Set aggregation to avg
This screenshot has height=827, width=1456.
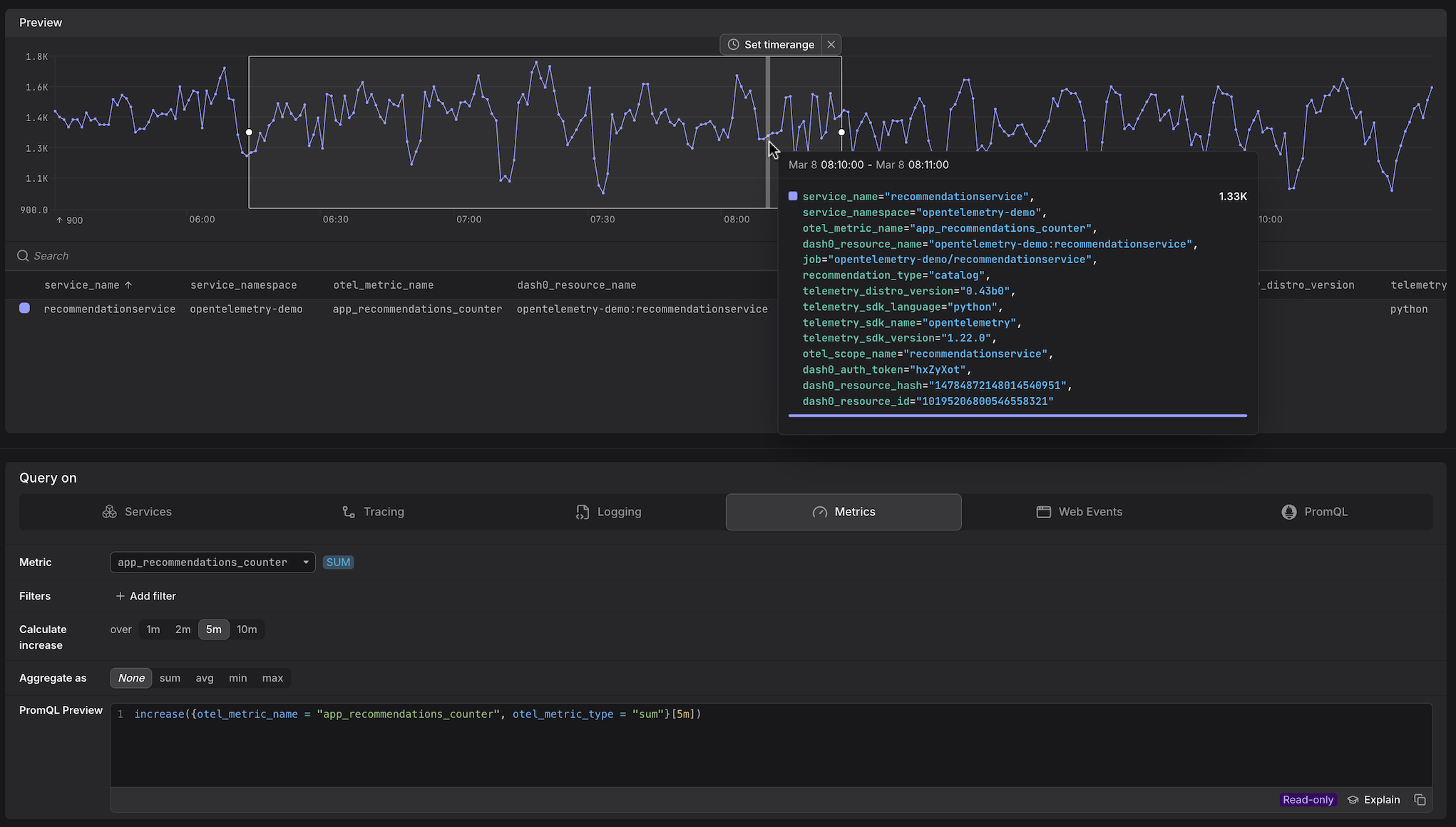pos(205,678)
